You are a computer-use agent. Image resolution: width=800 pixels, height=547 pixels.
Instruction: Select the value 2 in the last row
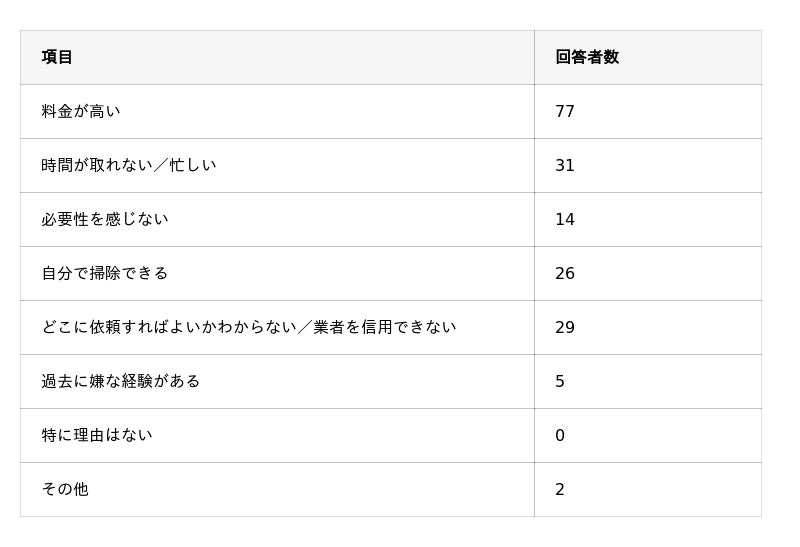click(x=560, y=489)
